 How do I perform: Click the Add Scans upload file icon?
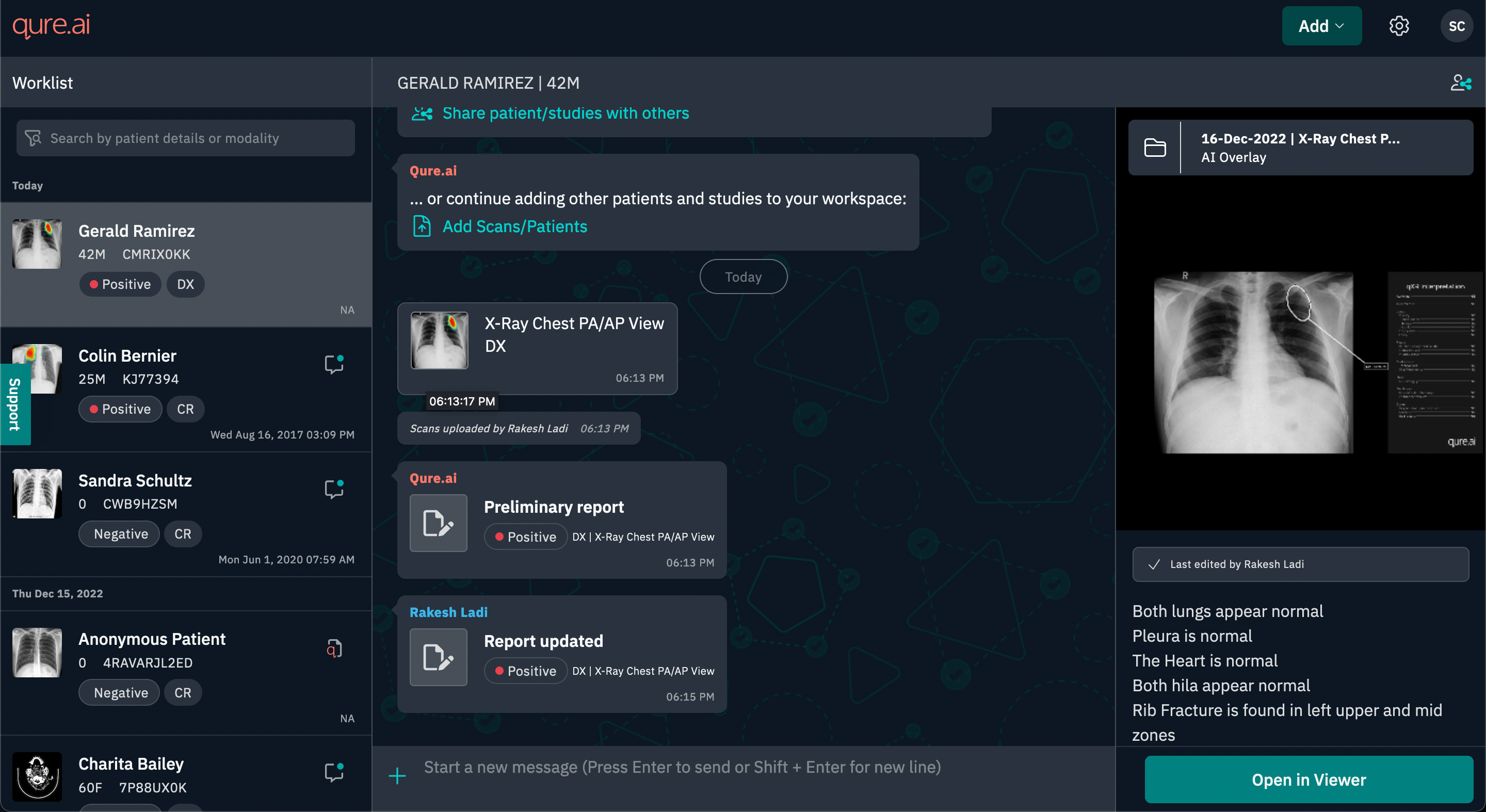[422, 226]
